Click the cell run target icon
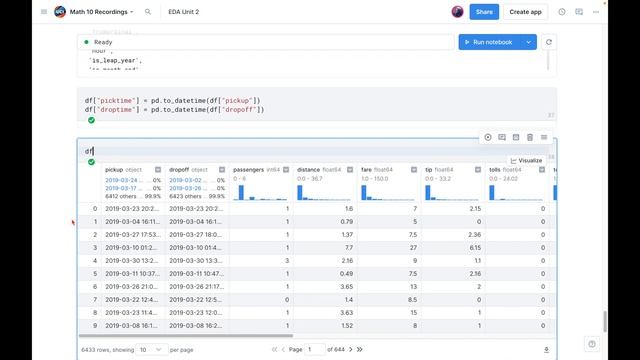This screenshot has height=360, width=640. click(x=488, y=138)
